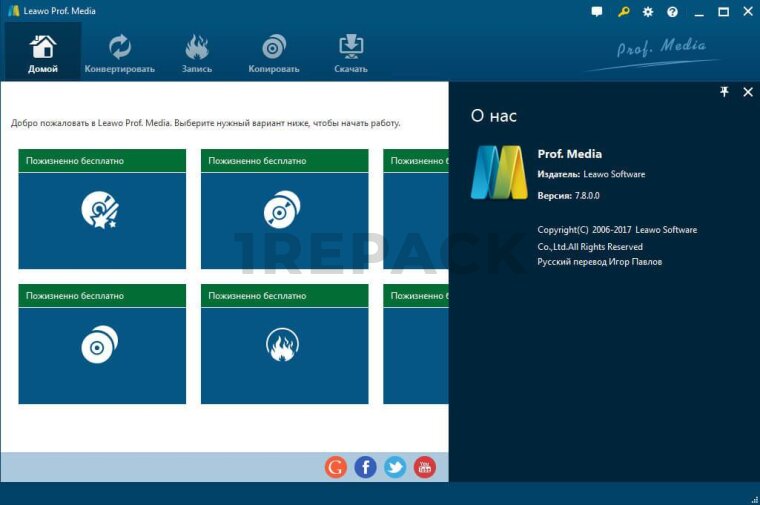This screenshot has height=505, width=760.
Task: Open settings with the gear icon
Action: point(648,12)
